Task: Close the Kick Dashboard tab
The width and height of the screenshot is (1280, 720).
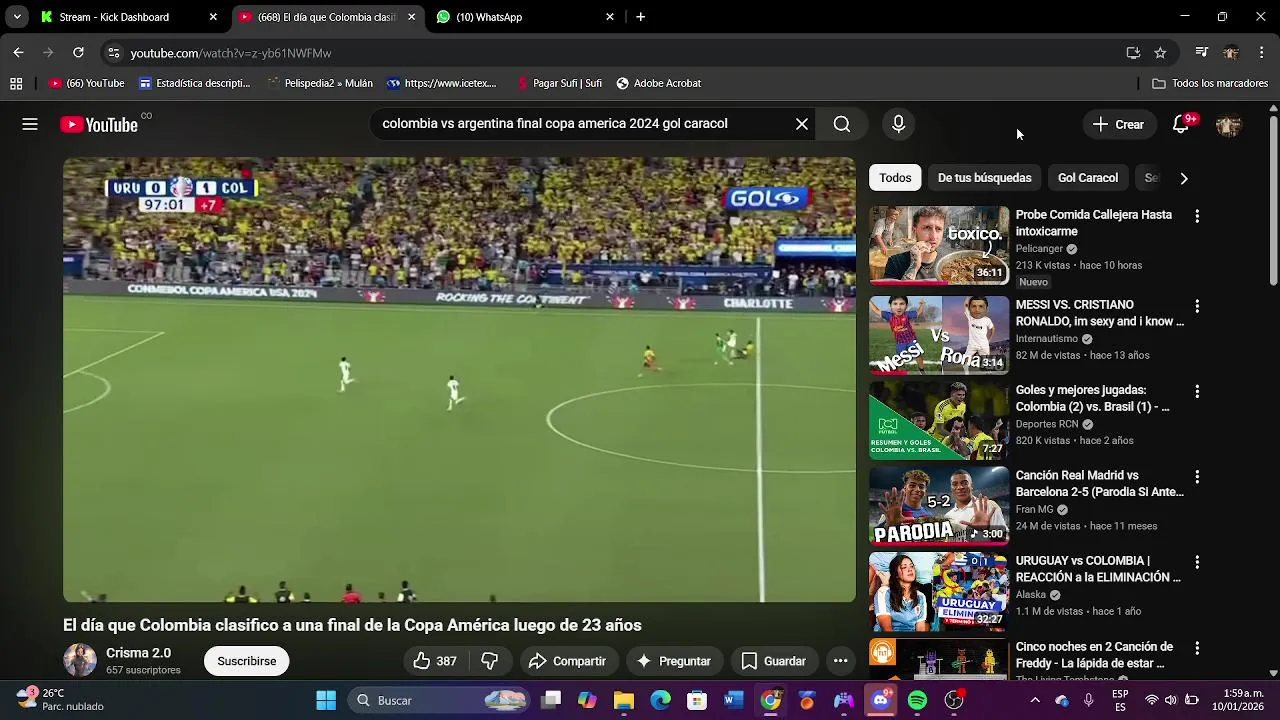Action: 213,17
